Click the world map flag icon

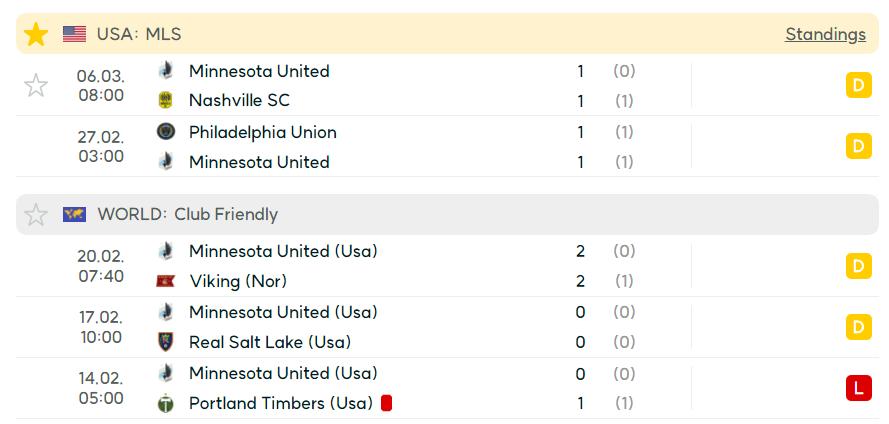(x=74, y=214)
